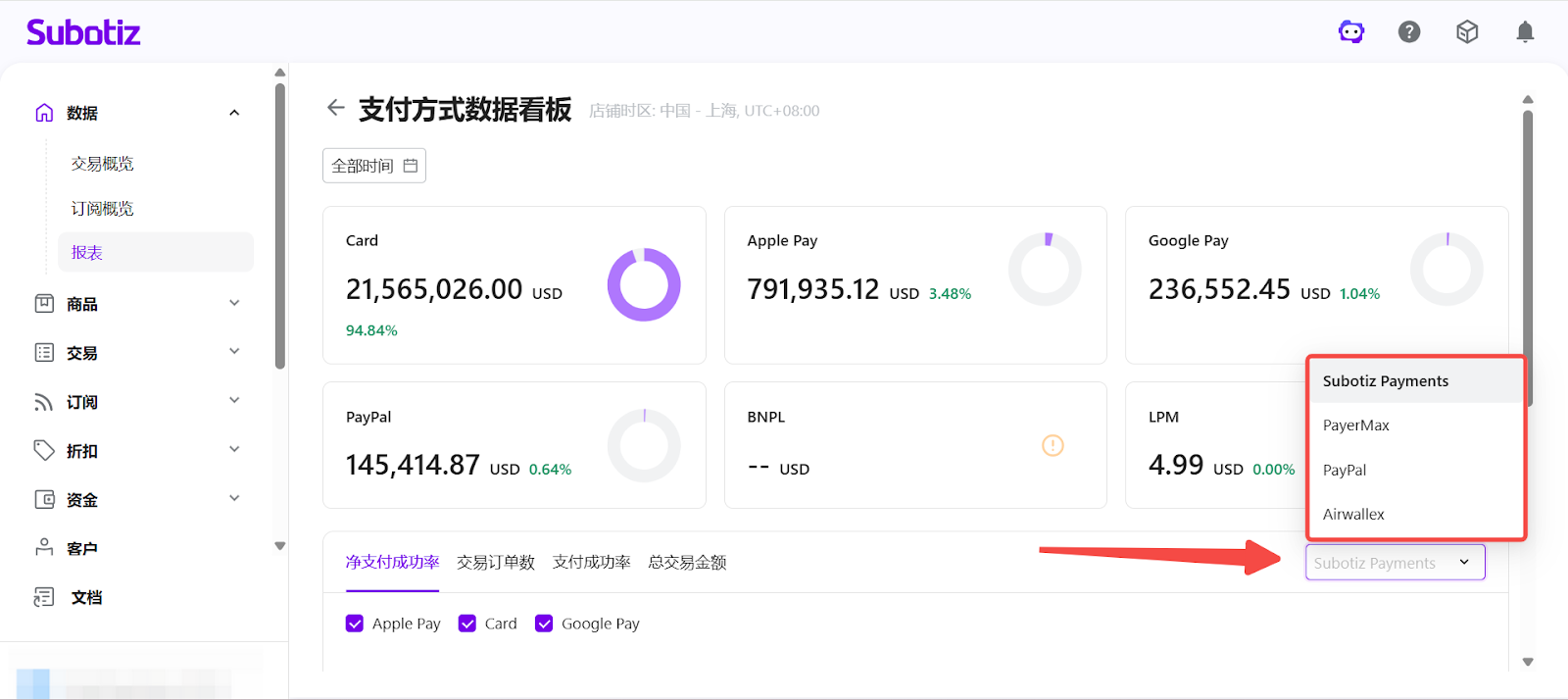
Task: Switch to the 交易订单数 tab
Action: pyautogui.click(x=496, y=563)
